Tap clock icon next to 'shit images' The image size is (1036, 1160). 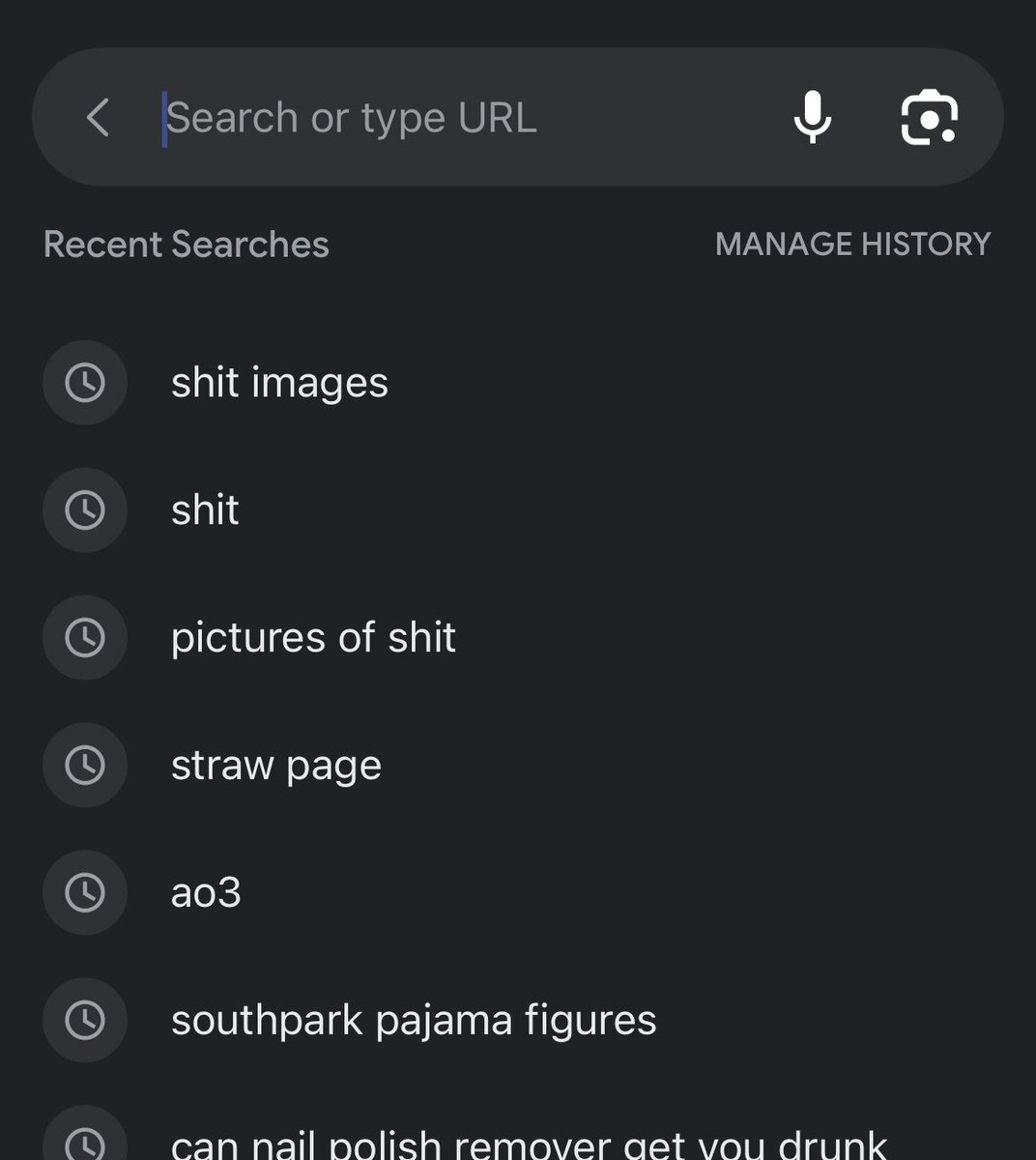pos(85,383)
